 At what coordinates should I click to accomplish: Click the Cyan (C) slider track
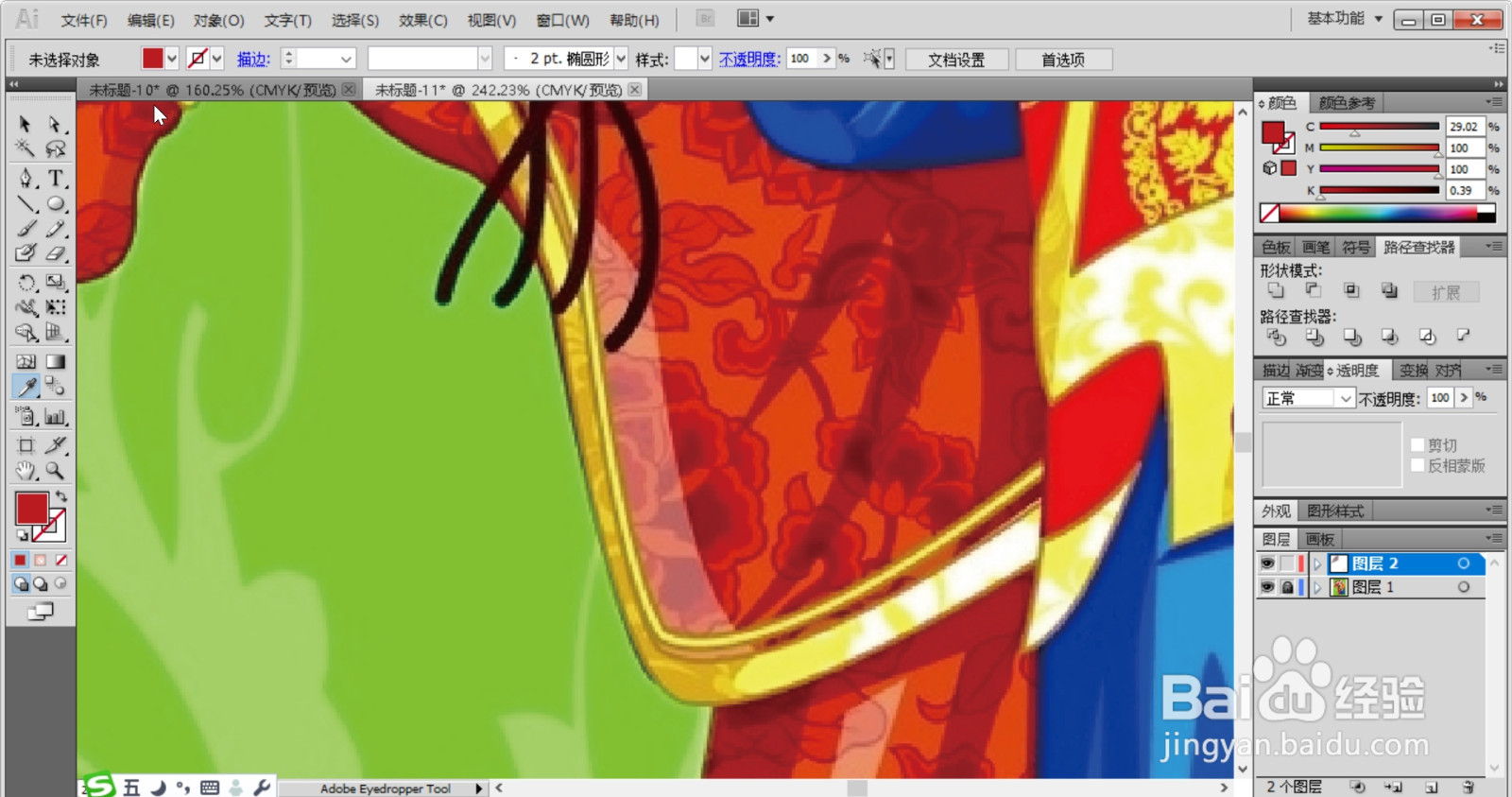click(x=1379, y=126)
